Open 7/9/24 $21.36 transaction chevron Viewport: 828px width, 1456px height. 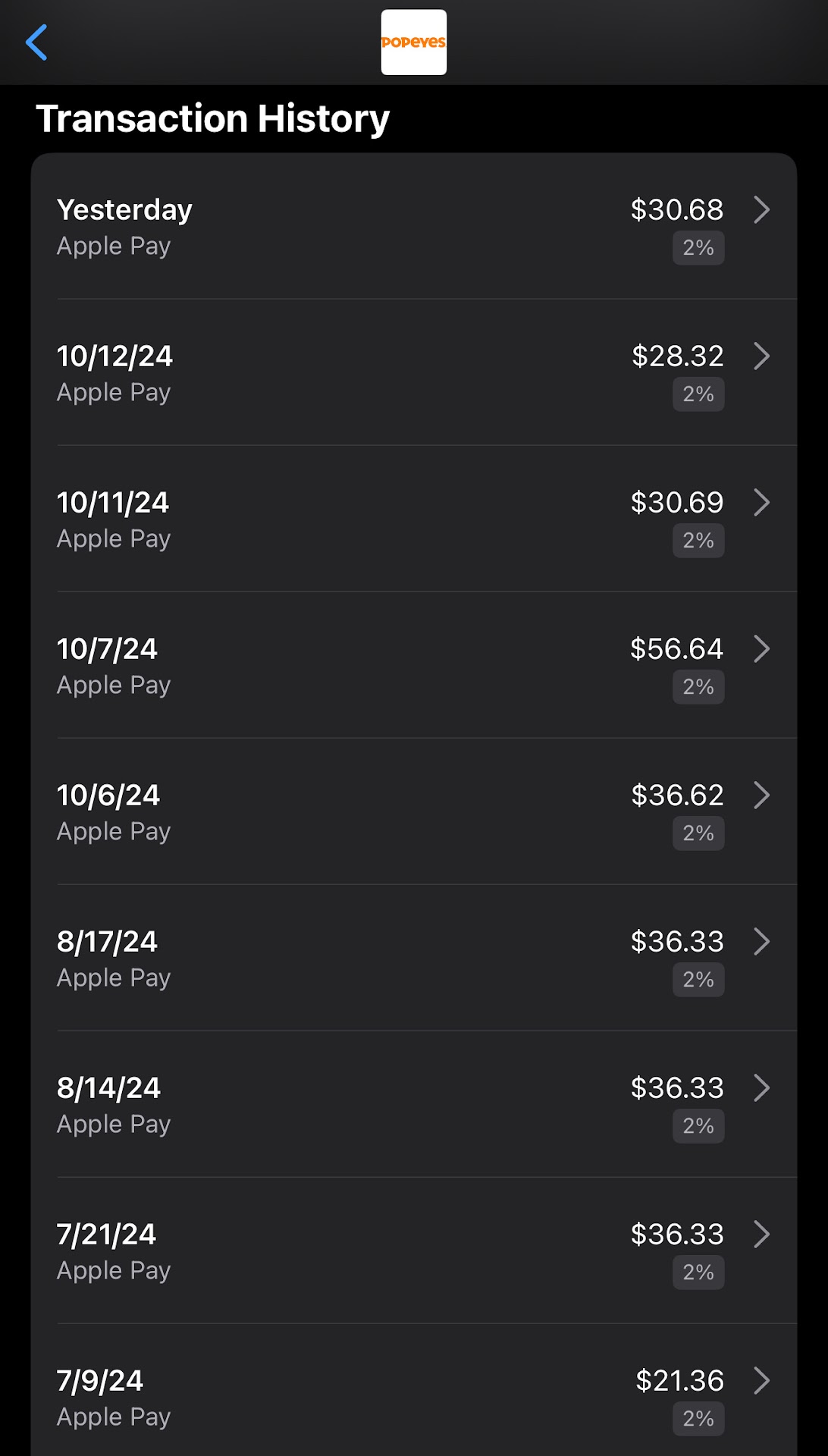761,1381
